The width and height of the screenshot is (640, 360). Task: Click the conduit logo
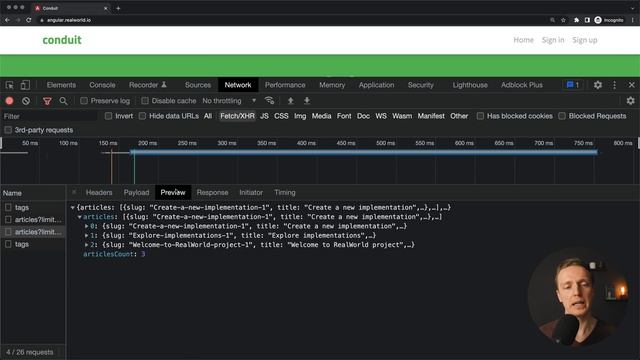coord(62,40)
